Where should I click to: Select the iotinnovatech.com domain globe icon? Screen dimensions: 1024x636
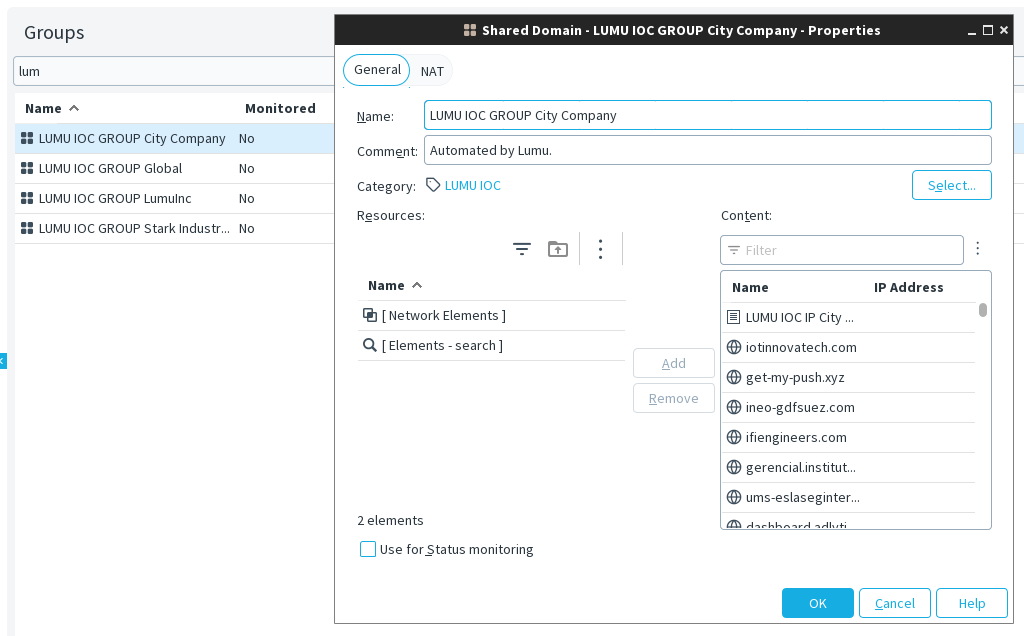734,347
